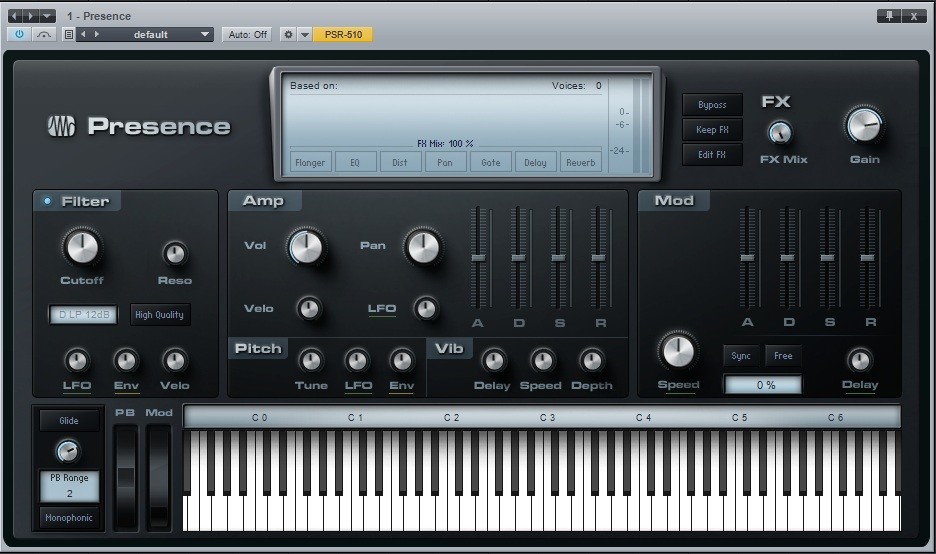This screenshot has width=936, height=554.
Task: Select next preset arrow next to default
Action: point(97,35)
